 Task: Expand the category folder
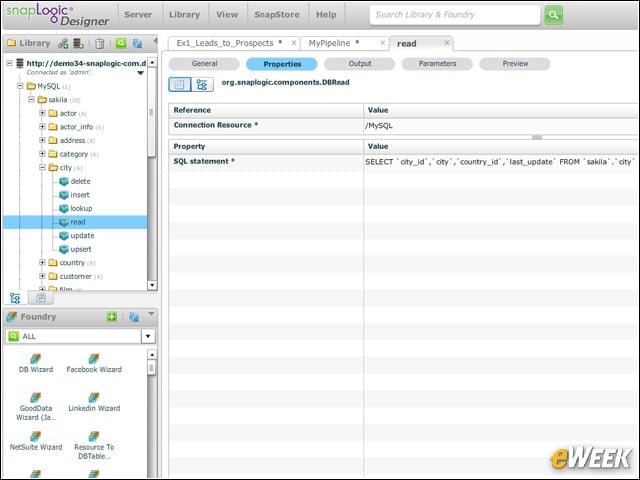tap(42, 154)
